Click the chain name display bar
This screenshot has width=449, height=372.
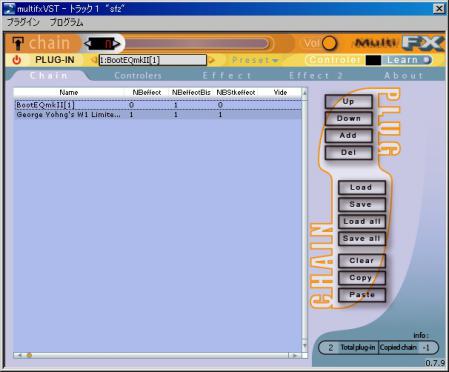[197, 44]
